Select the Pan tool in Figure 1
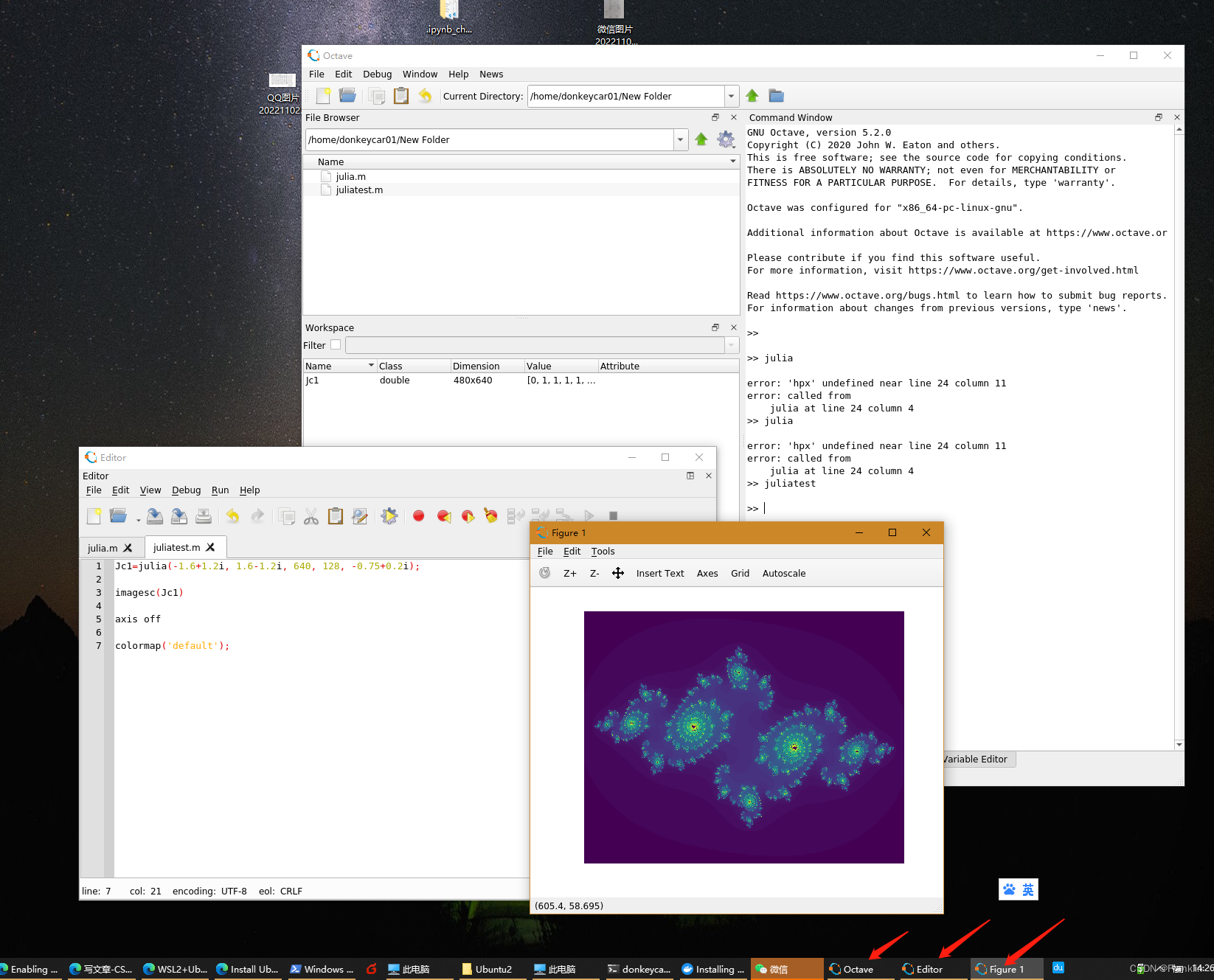The image size is (1214, 980). [x=618, y=573]
